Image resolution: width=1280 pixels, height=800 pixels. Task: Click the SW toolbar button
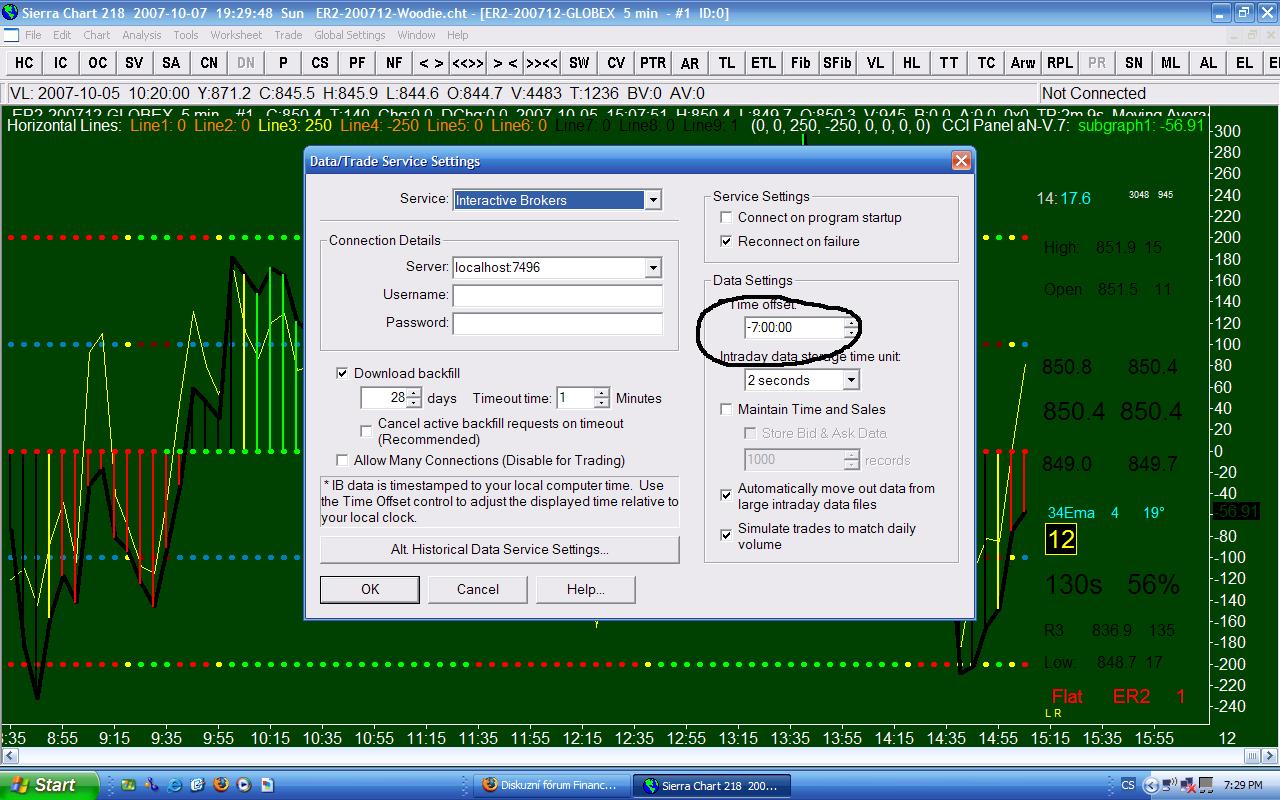pyautogui.click(x=579, y=63)
